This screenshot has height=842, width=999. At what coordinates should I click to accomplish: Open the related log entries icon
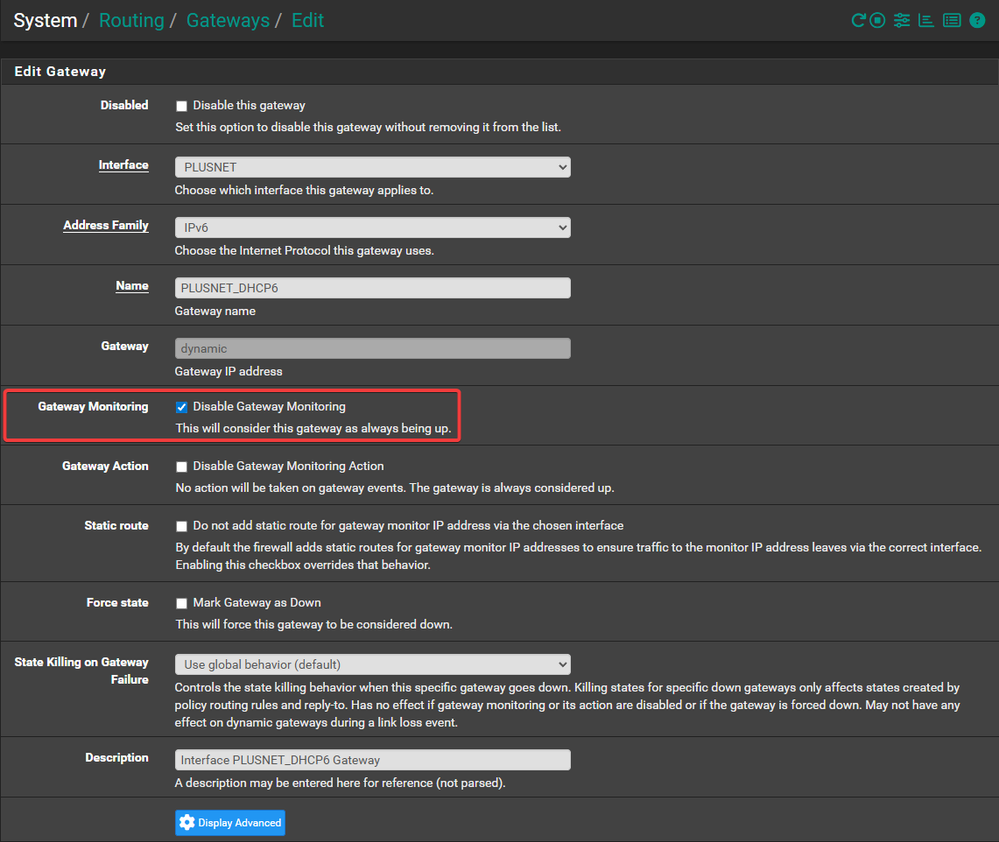(951, 20)
